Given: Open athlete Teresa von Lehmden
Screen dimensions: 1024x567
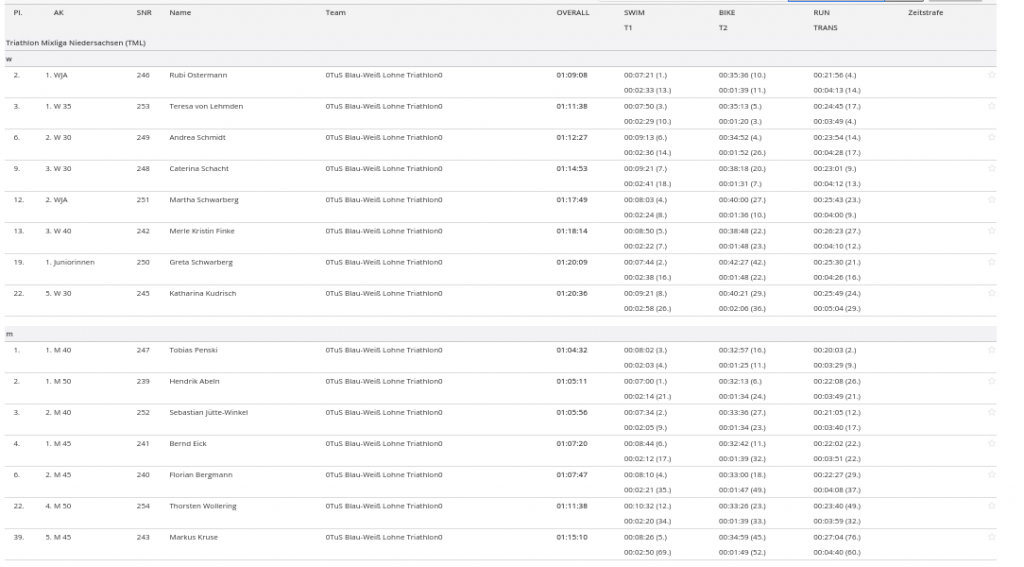Looking at the screenshot, I should coord(206,106).
